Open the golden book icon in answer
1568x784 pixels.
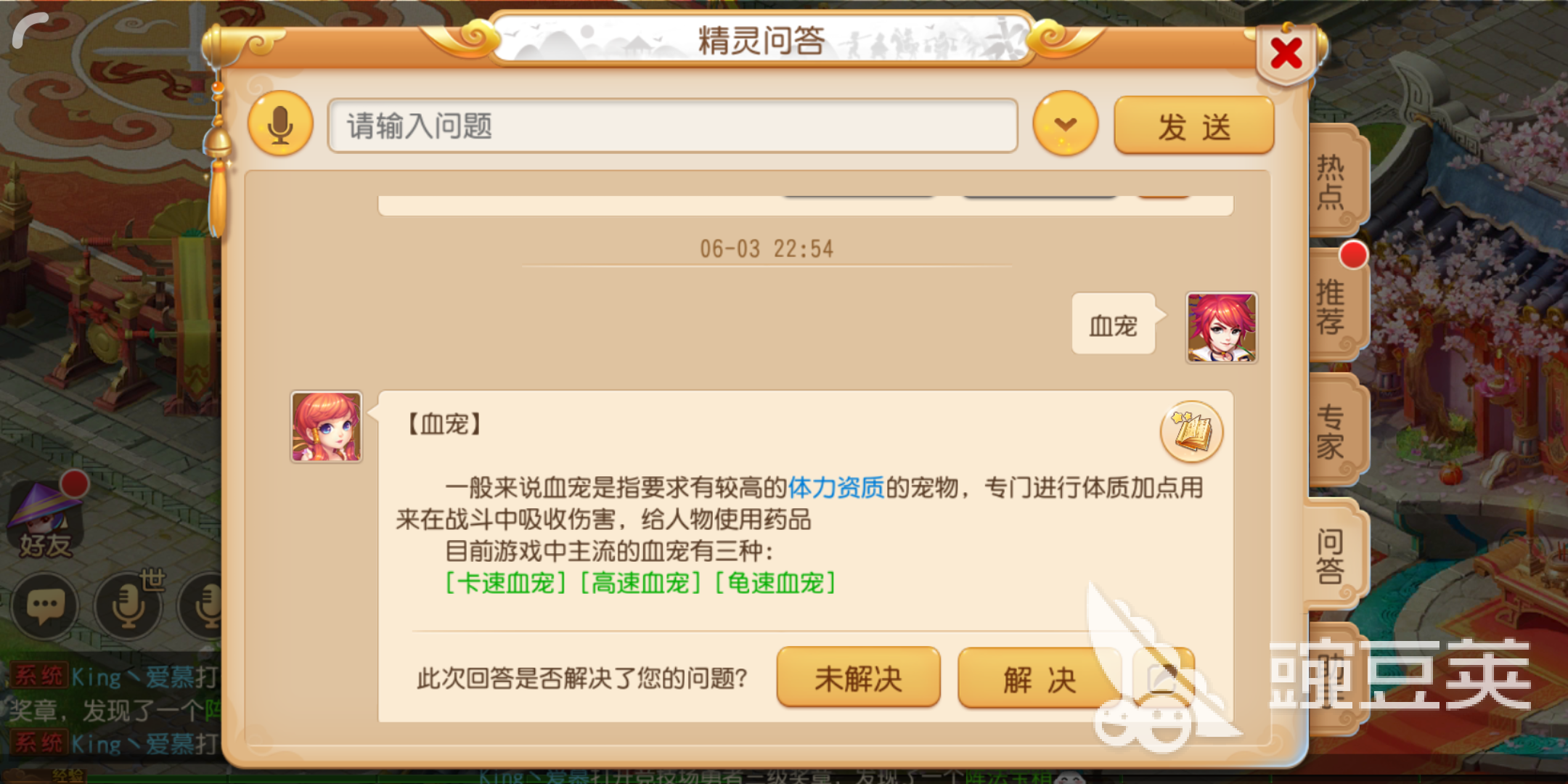[x=1191, y=433]
